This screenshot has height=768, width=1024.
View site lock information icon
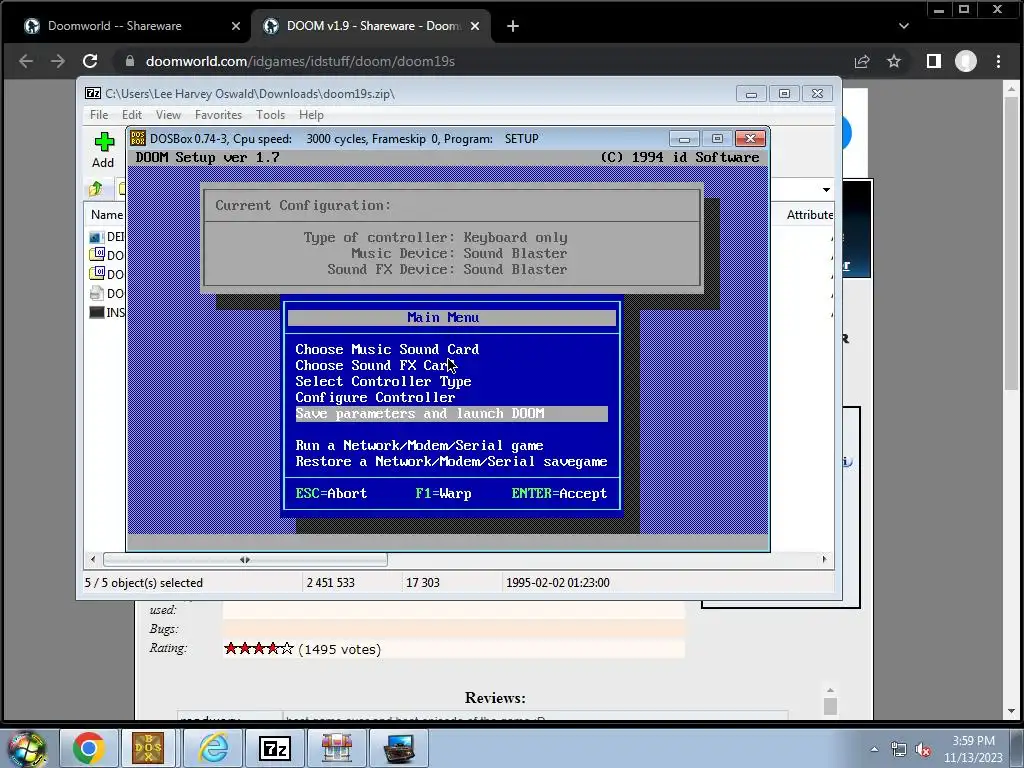pyautogui.click(x=129, y=61)
